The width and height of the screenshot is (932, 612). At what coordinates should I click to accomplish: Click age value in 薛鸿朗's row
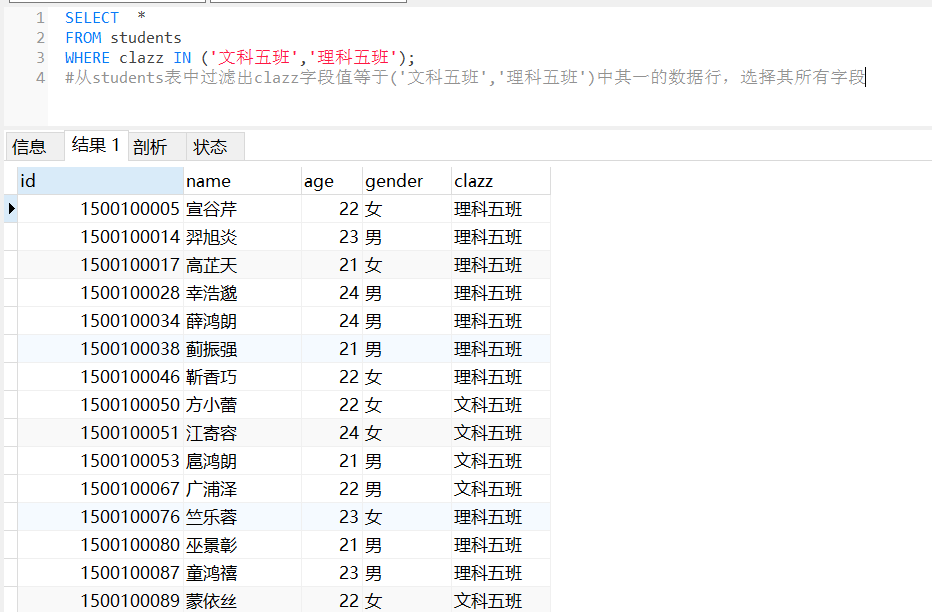coord(332,321)
